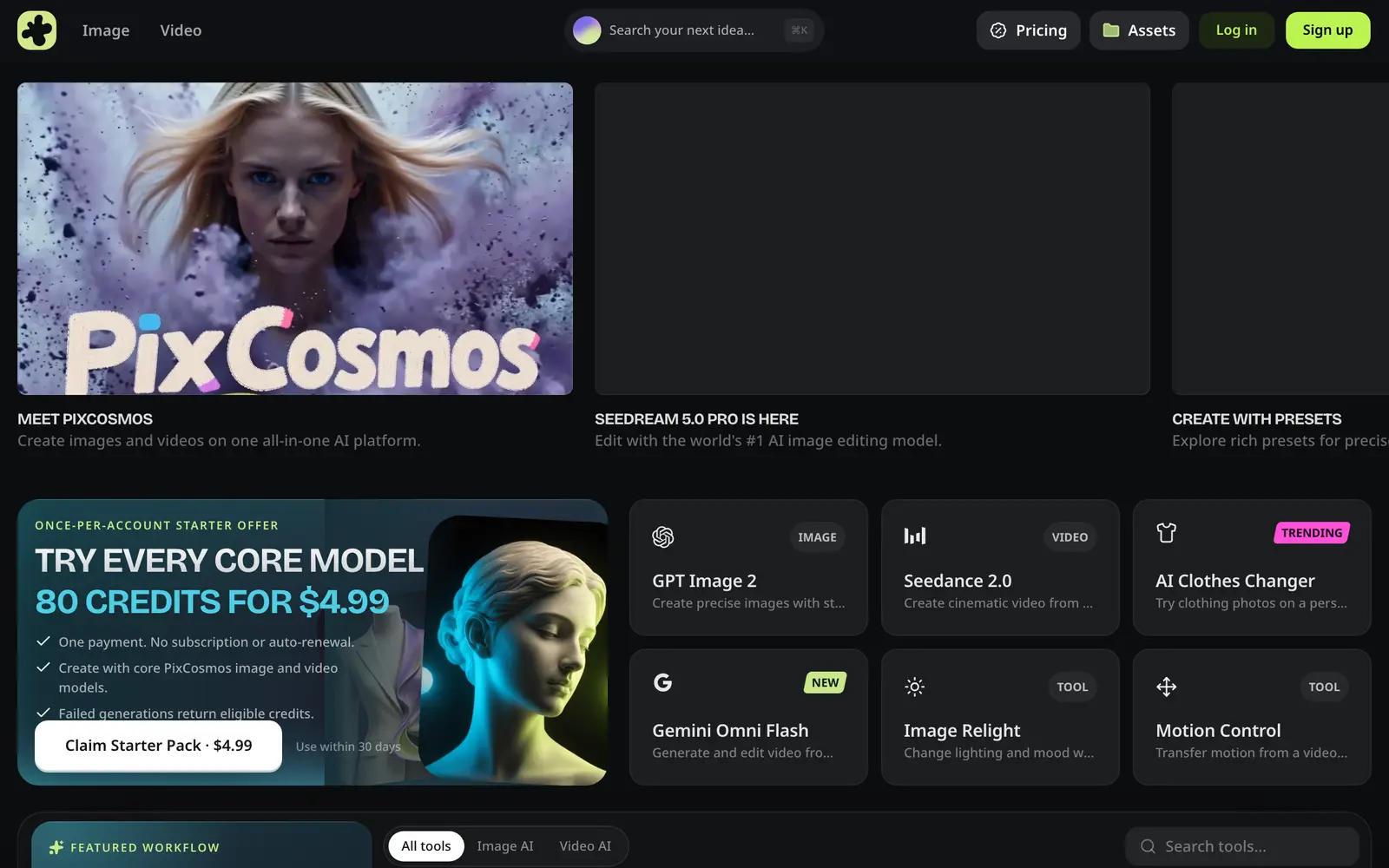
Task: Click the AI Clothes Changer shirt icon
Action: pyautogui.click(x=1166, y=533)
